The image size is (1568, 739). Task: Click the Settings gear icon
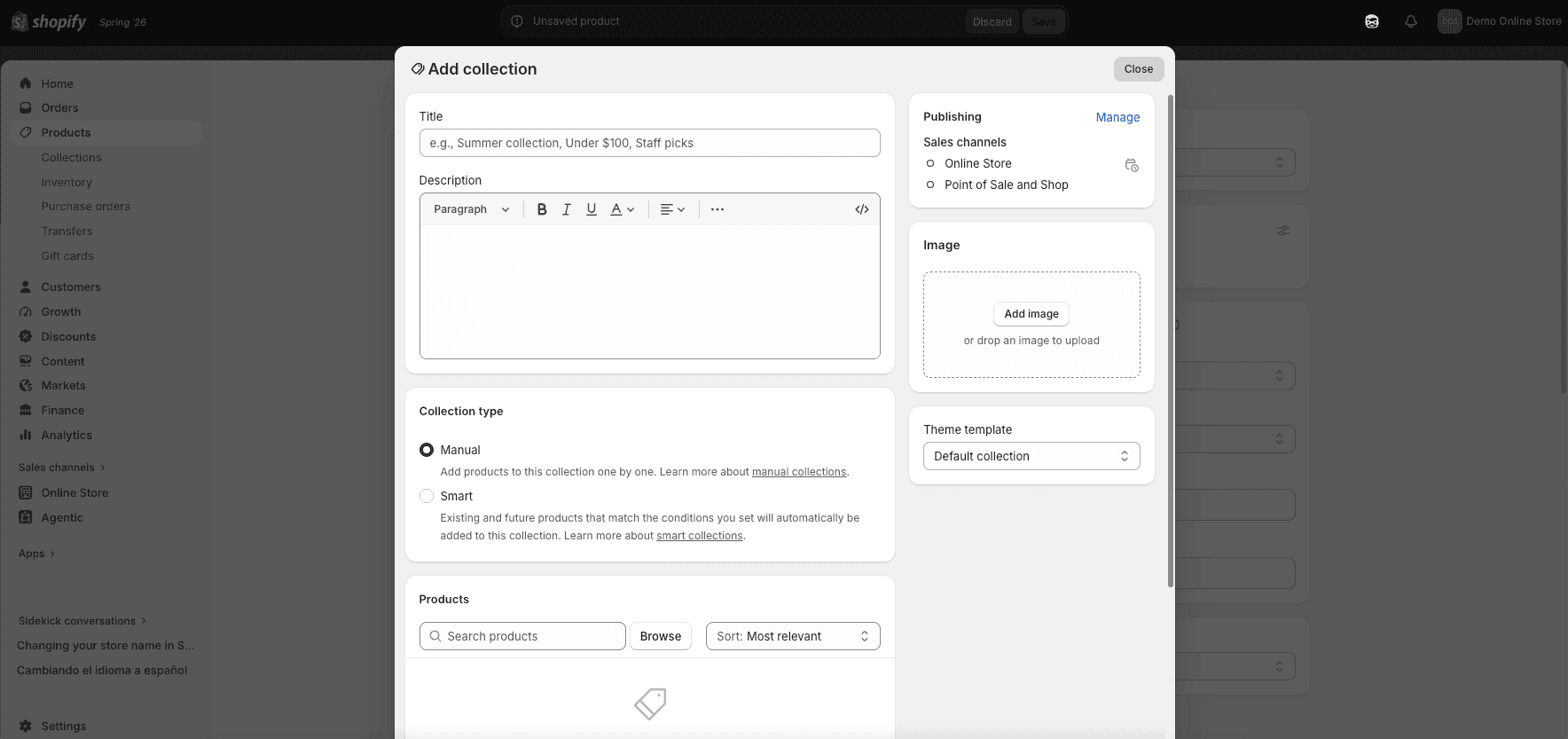pyautogui.click(x=26, y=726)
